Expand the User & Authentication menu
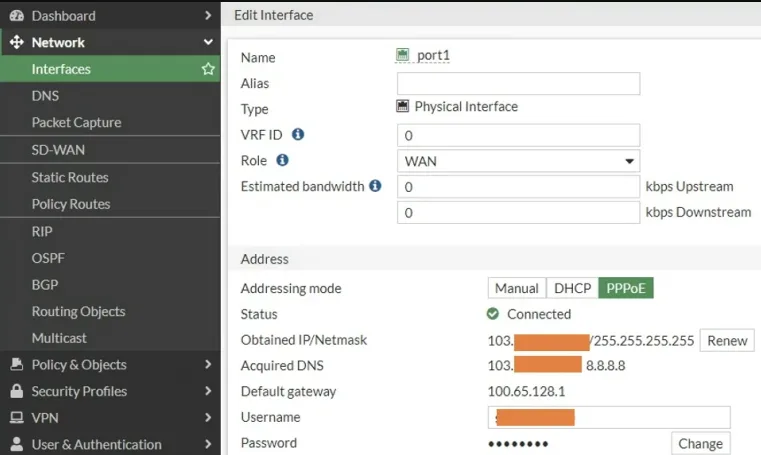Screen dimensions: 761x455 [110, 444]
